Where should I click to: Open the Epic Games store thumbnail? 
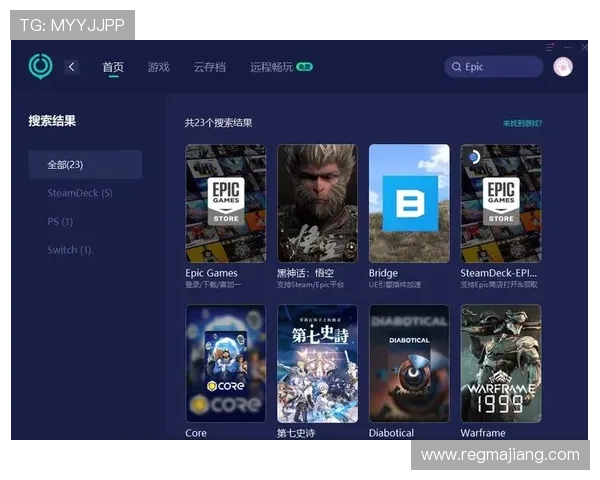226,203
